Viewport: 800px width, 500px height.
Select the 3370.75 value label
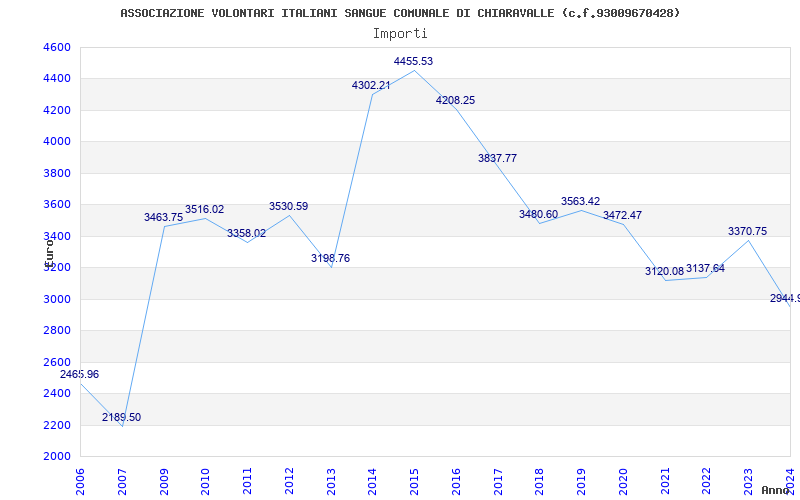[x=747, y=231]
